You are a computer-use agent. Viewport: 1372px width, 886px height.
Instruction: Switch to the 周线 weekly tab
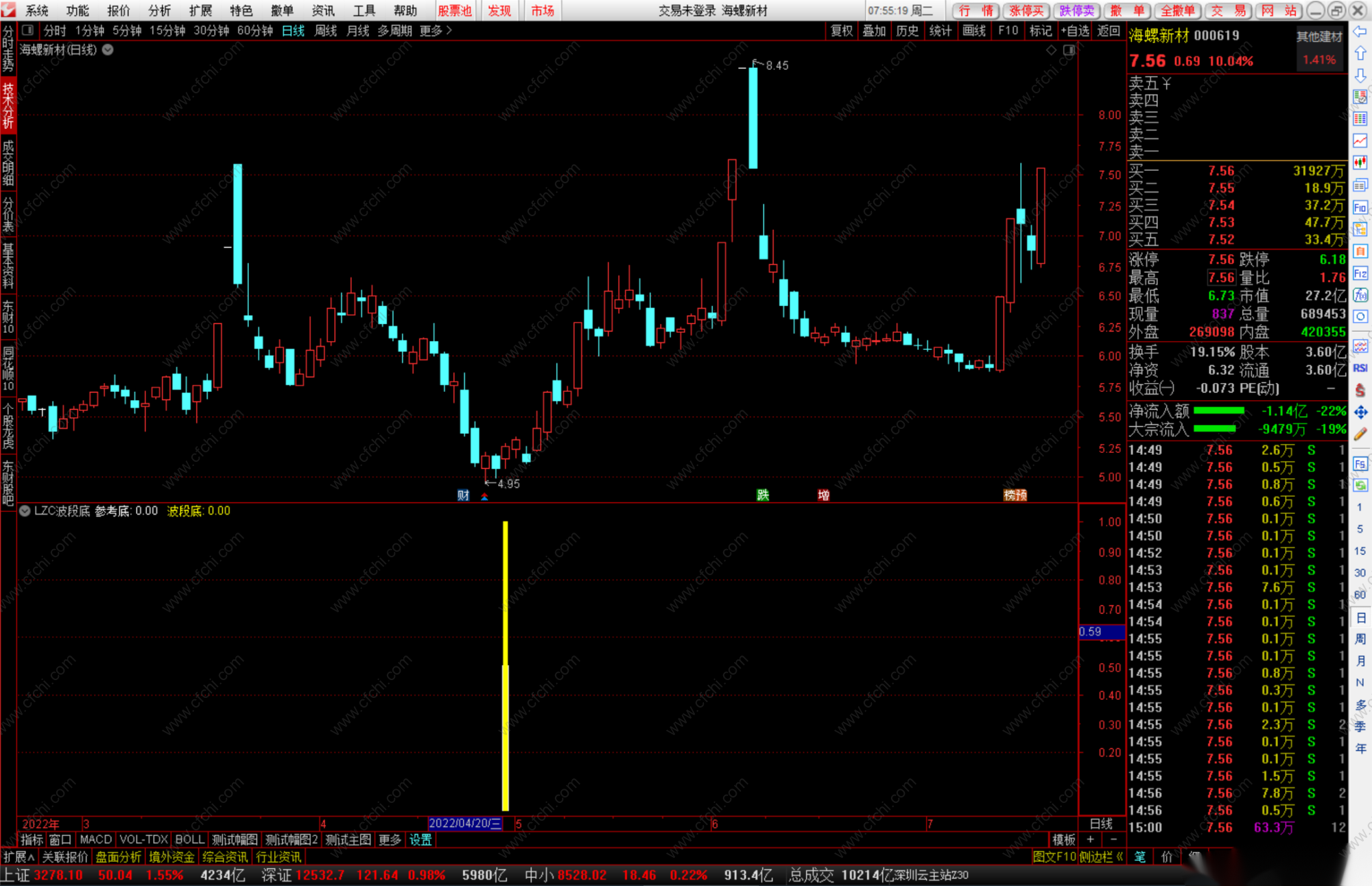tap(325, 30)
